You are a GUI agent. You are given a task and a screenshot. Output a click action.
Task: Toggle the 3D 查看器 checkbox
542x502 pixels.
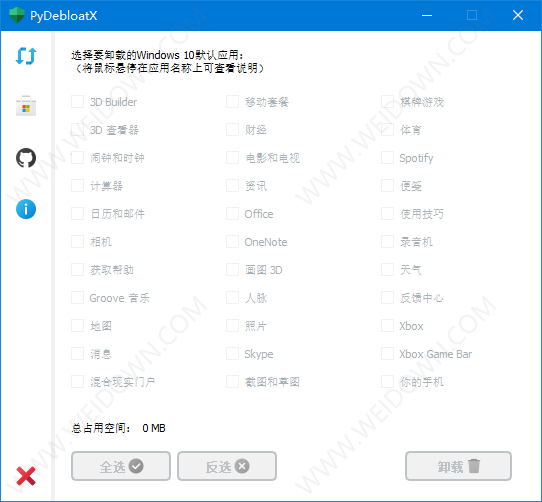coord(77,130)
